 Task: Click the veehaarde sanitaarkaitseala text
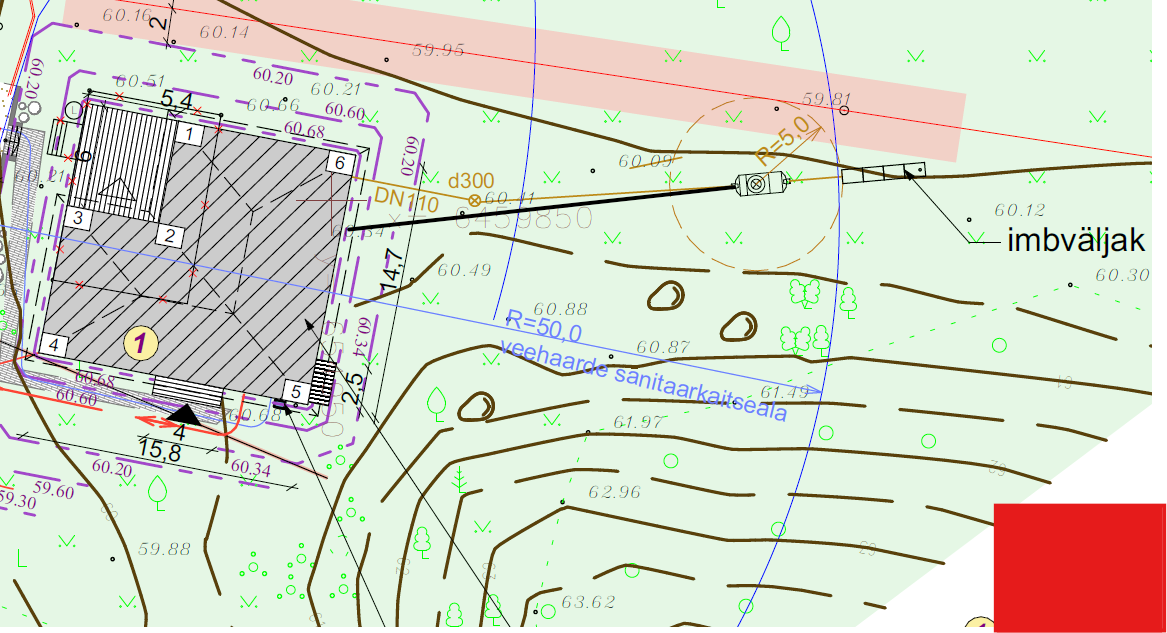click(644, 381)
